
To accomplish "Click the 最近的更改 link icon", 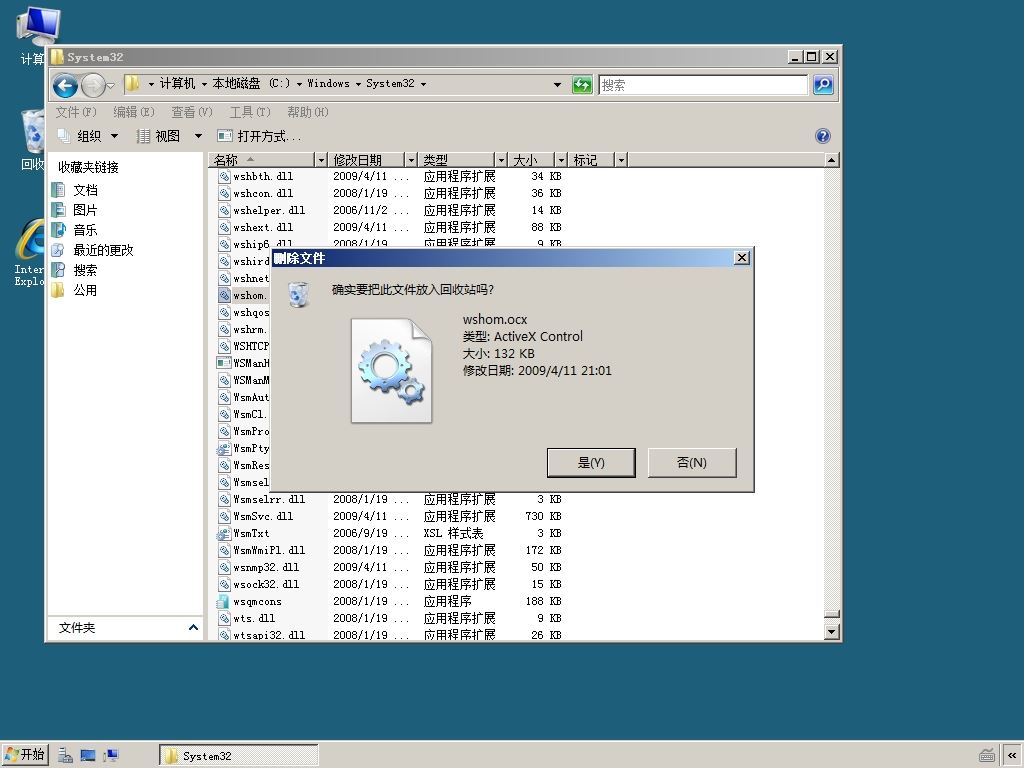I will pyautogui.click(x=59, y=250).
